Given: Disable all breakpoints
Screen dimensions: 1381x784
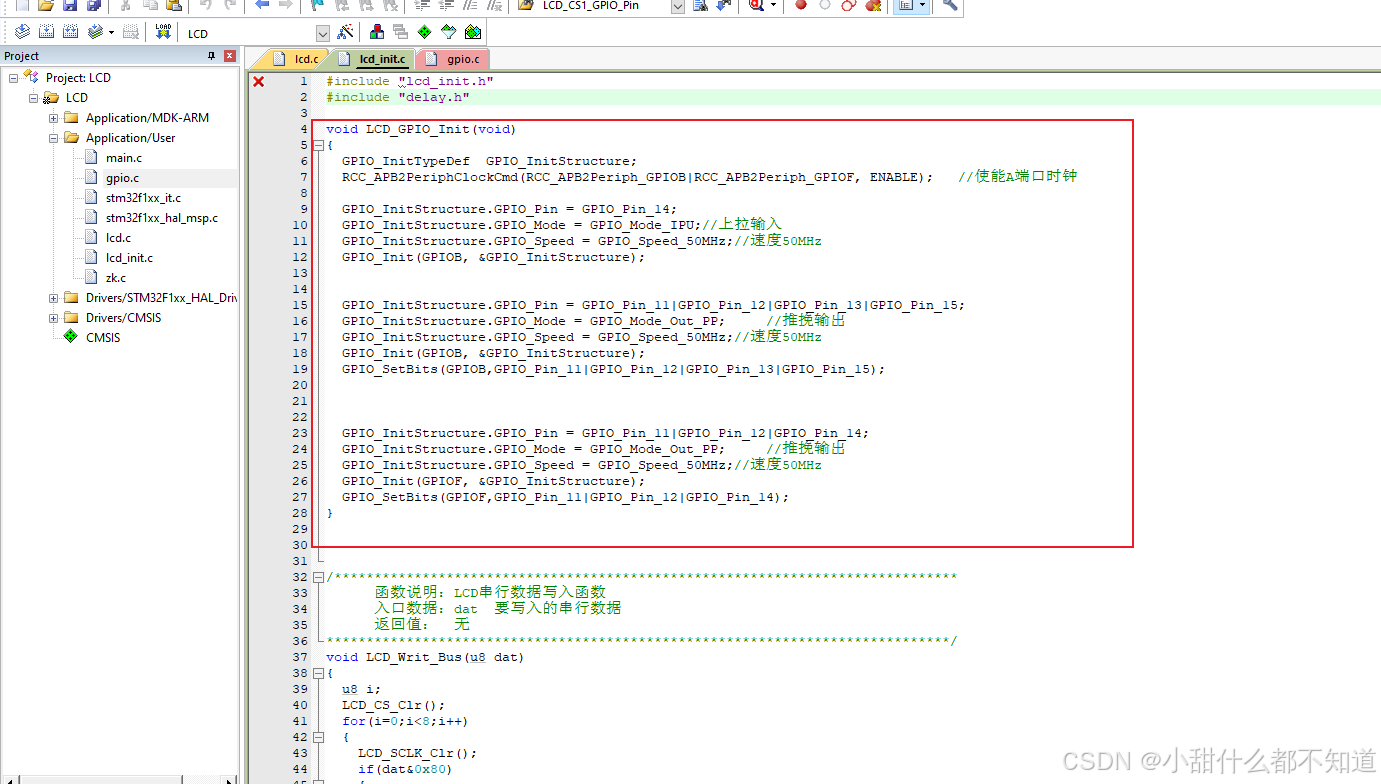Looking at the screenshot, I should pos(848,7).
